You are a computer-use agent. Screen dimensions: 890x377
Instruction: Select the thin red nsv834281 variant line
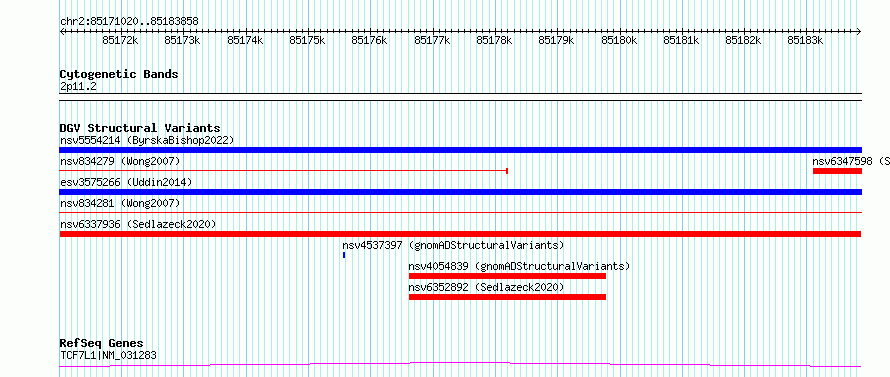pyautogui.click(x=460, y=212)
